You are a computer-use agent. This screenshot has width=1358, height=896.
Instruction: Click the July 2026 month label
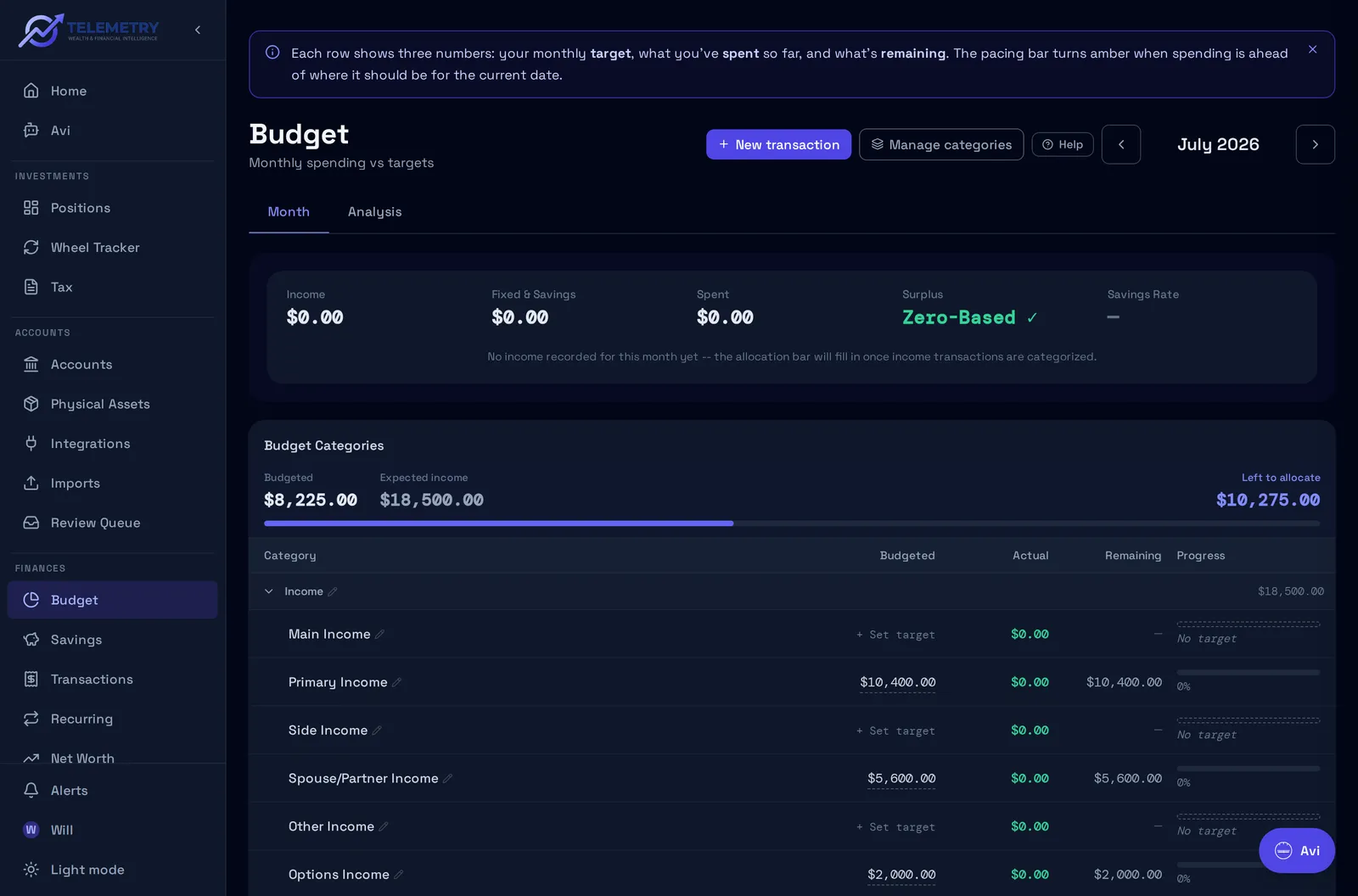1218,144
